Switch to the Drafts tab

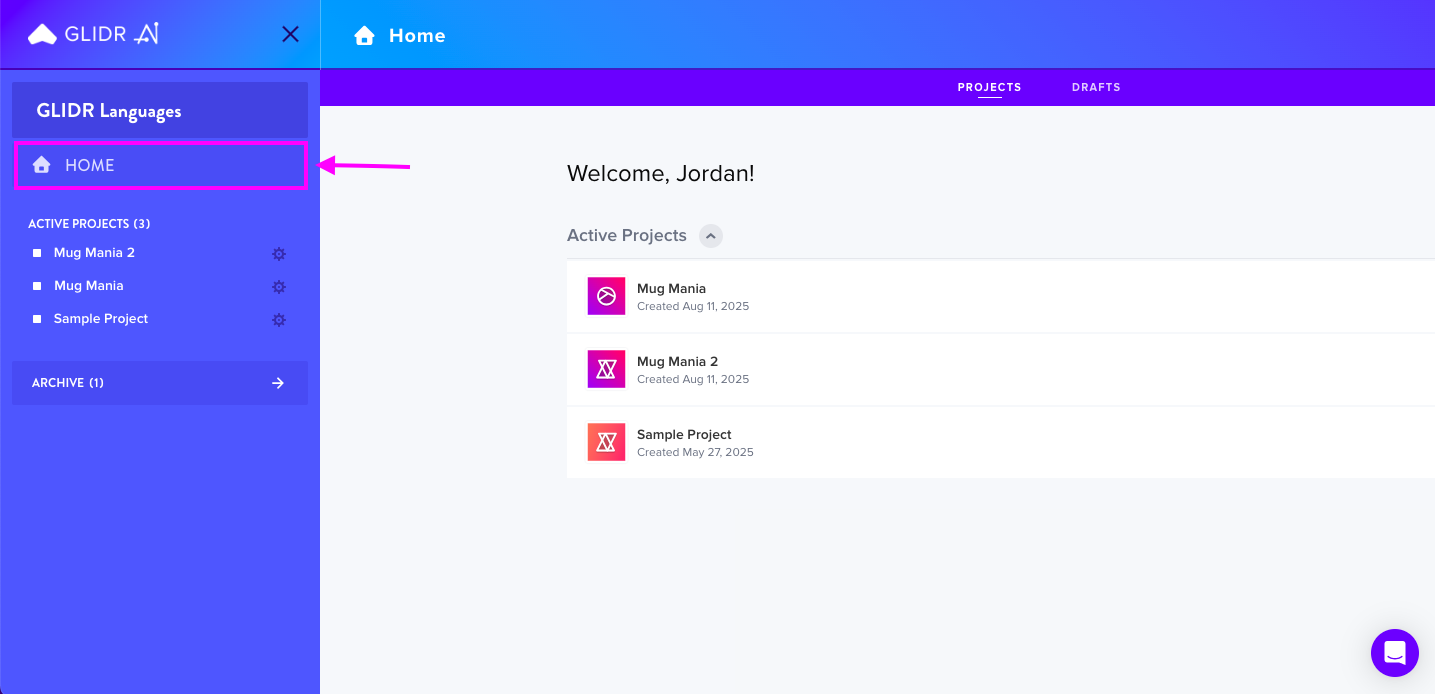pos(1096,87)
